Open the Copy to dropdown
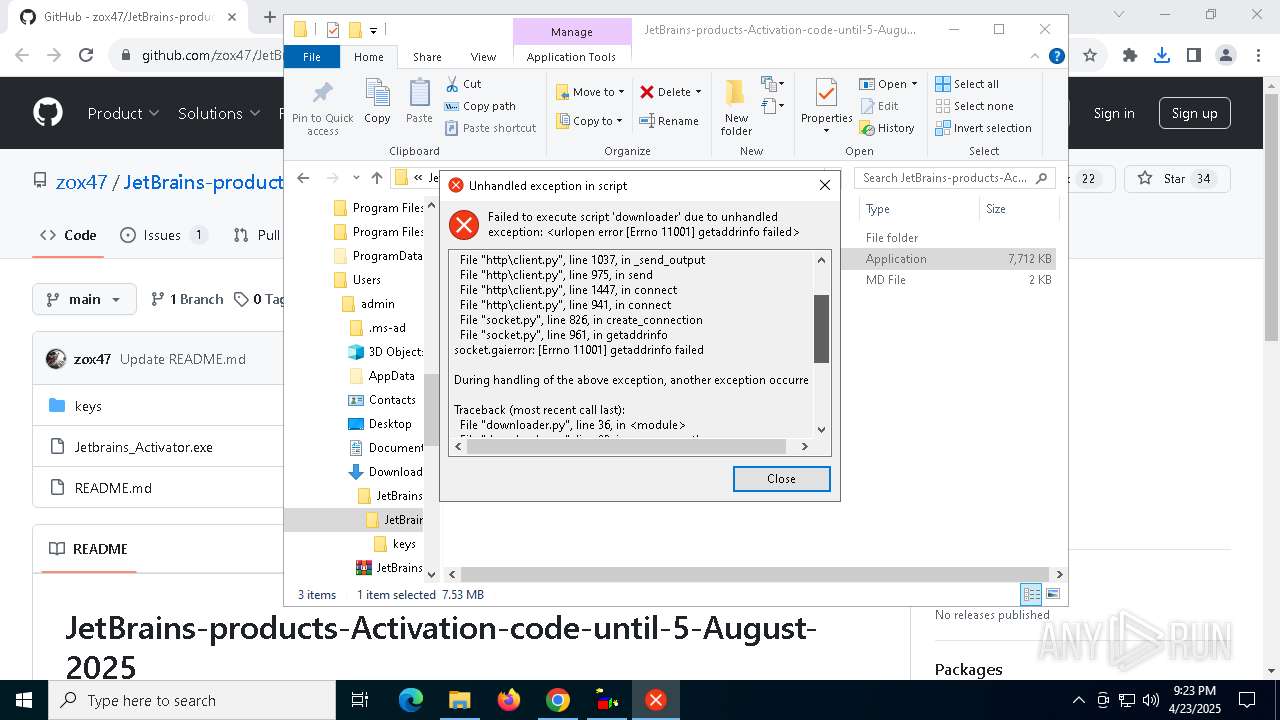This screenshot has width=1280, height=720. tap(589, 121)
